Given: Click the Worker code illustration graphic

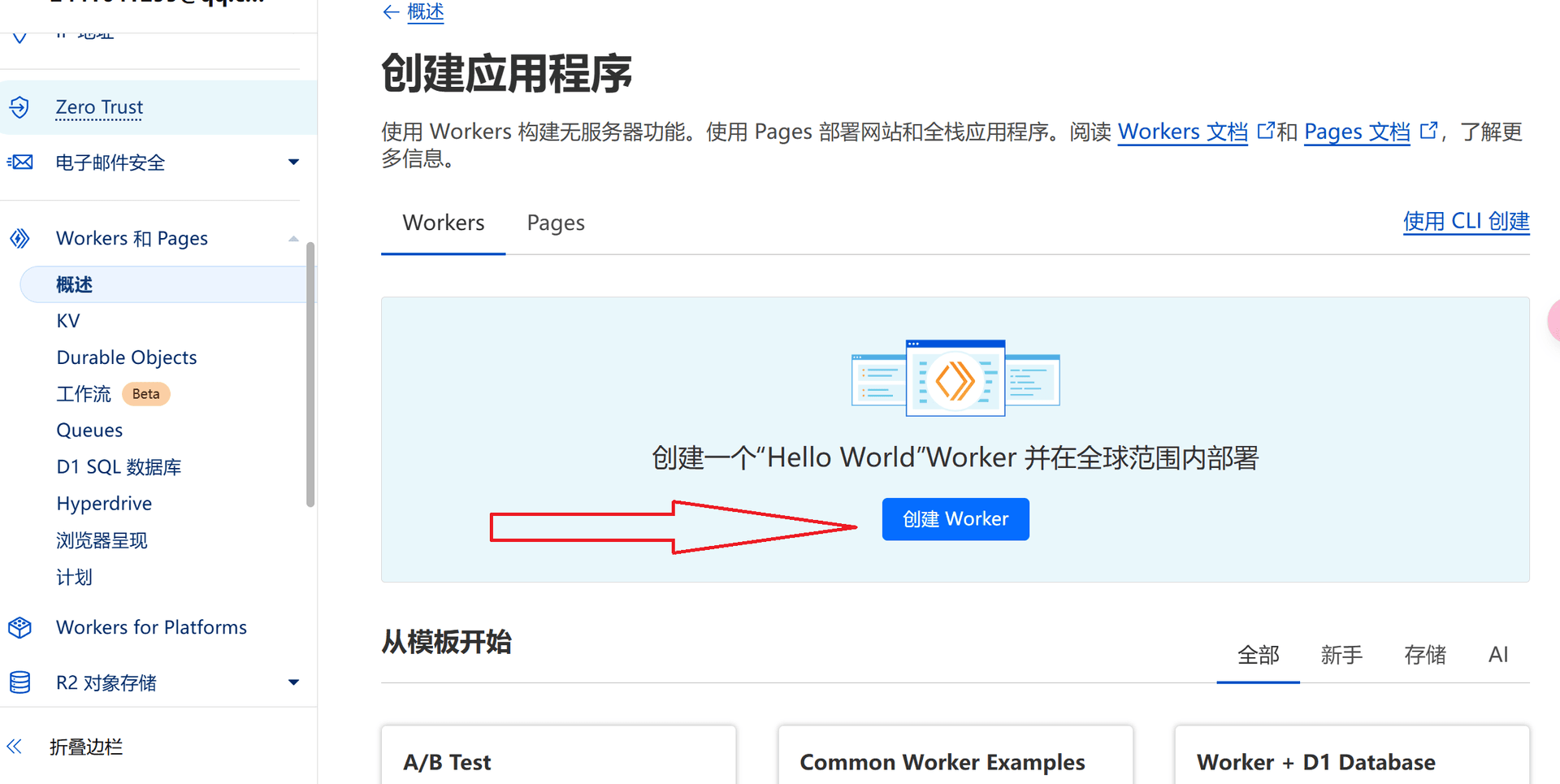Looking at the screenshot, I should click(955, 378).
